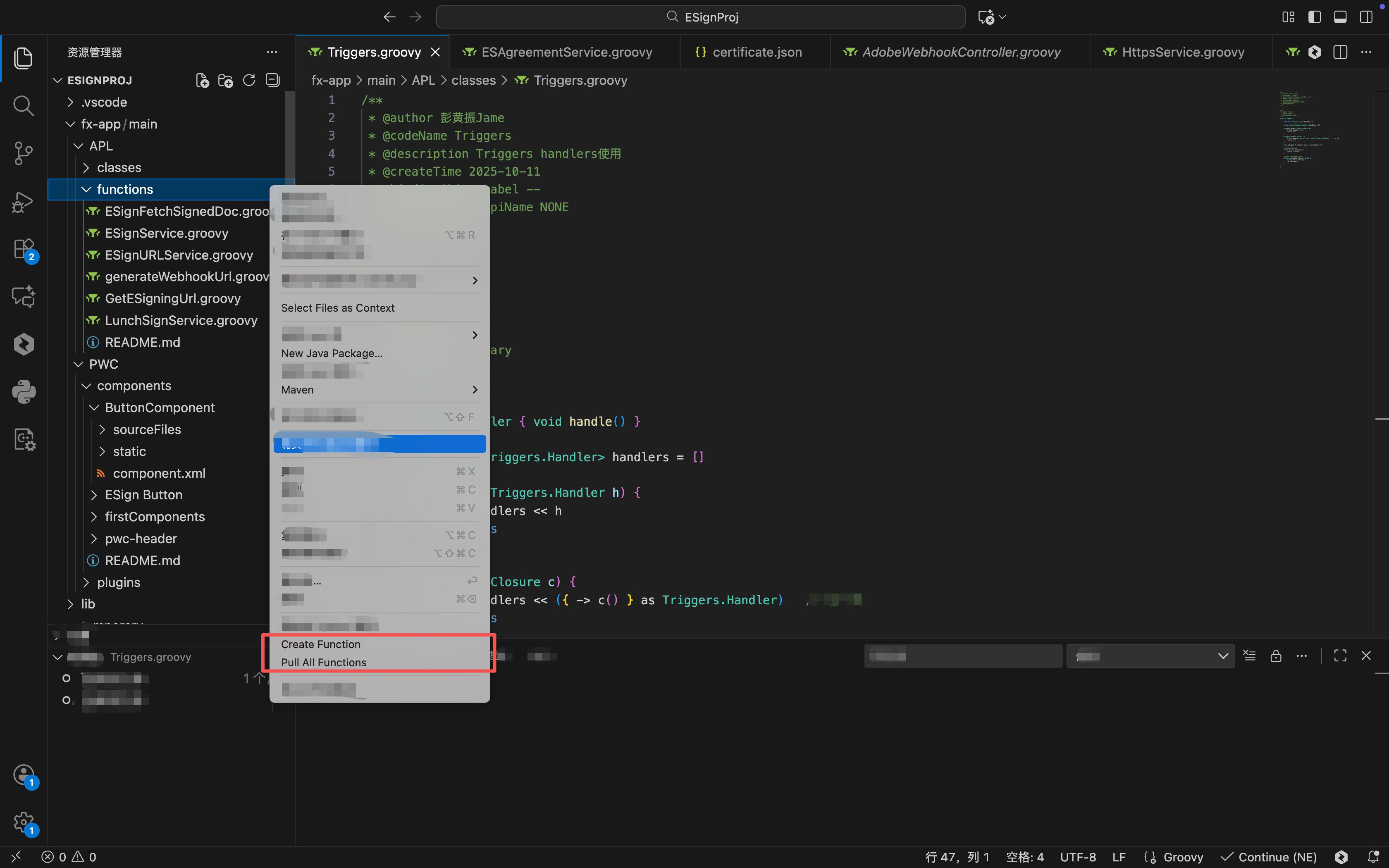Select the Python icon in the activity bar
The width and height of the screenshot is (1389, 868).
click(24, 392)
